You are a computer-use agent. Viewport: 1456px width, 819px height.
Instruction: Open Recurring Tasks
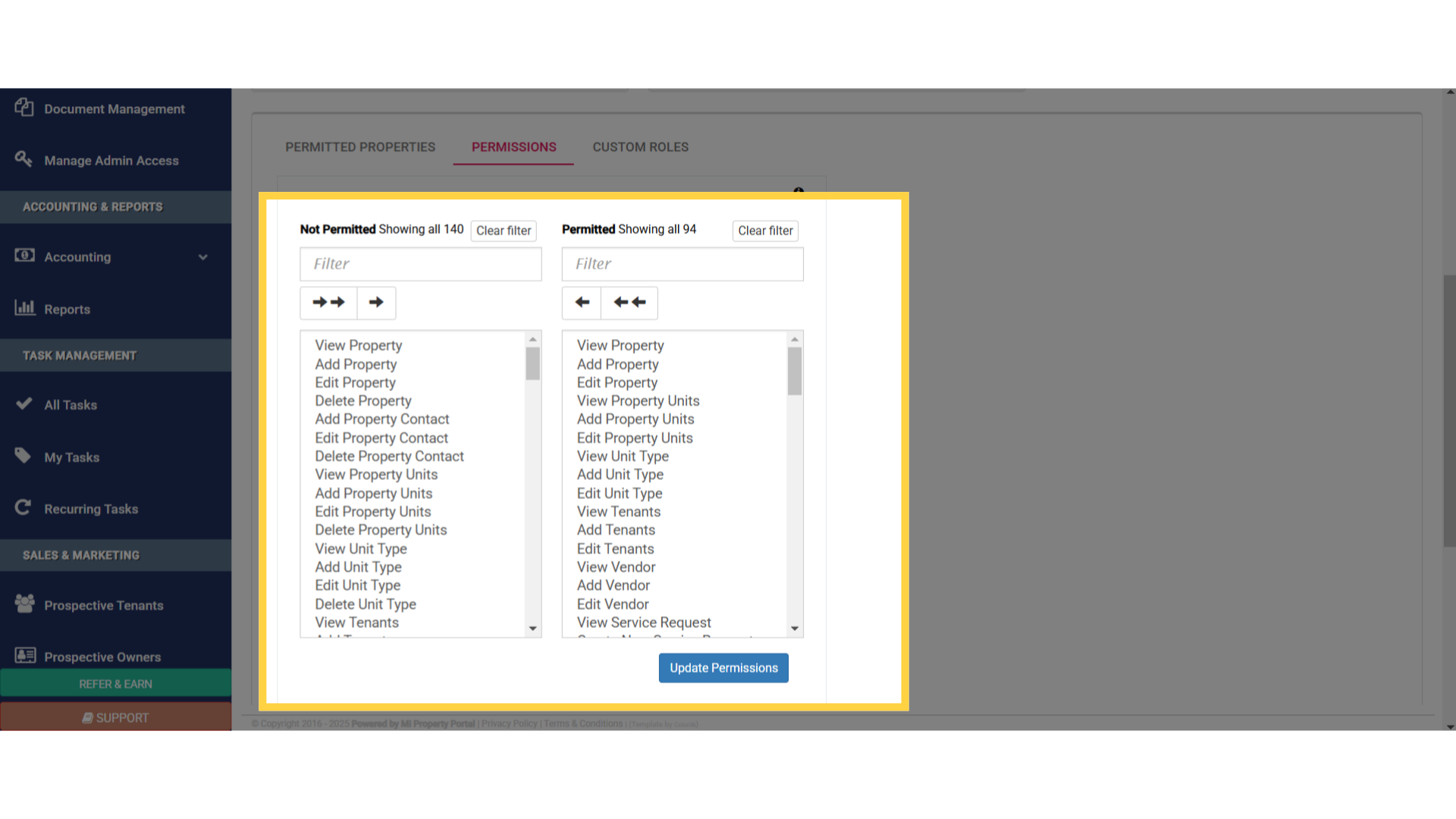[x=91, y=508]
